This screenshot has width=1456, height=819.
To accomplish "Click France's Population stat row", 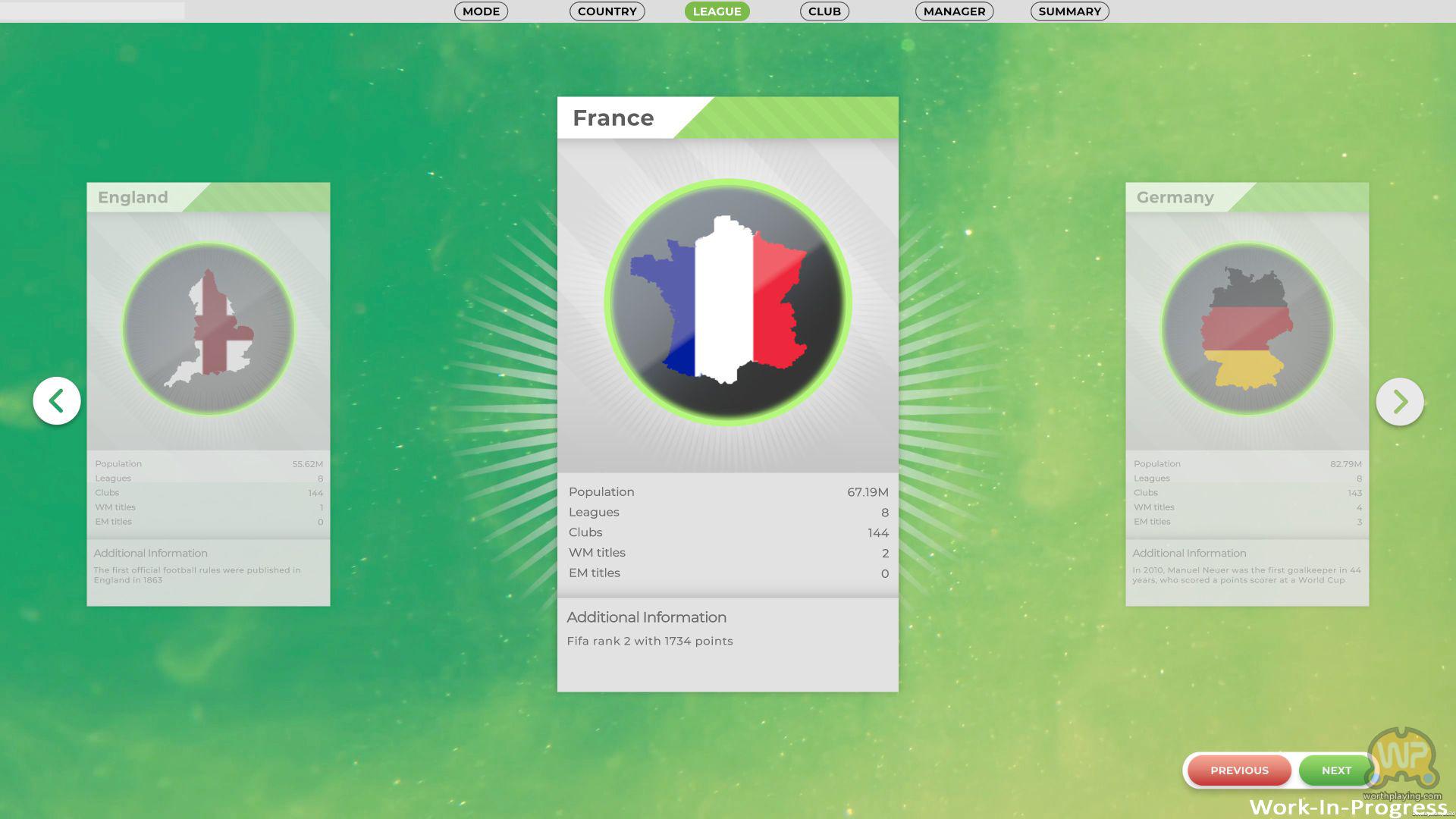I will coord(727,492).
